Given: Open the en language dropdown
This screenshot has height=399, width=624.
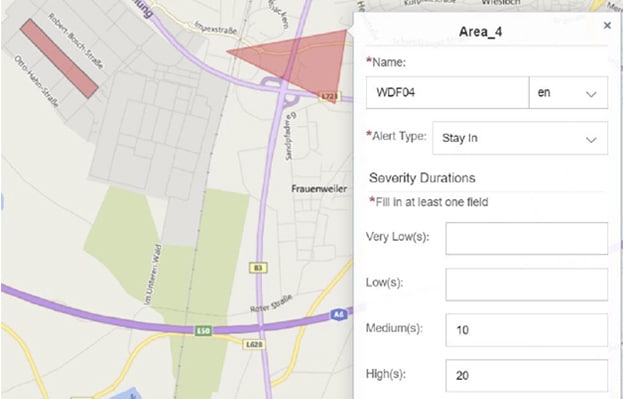Looking at the screenshot, I should coord(568,92).
